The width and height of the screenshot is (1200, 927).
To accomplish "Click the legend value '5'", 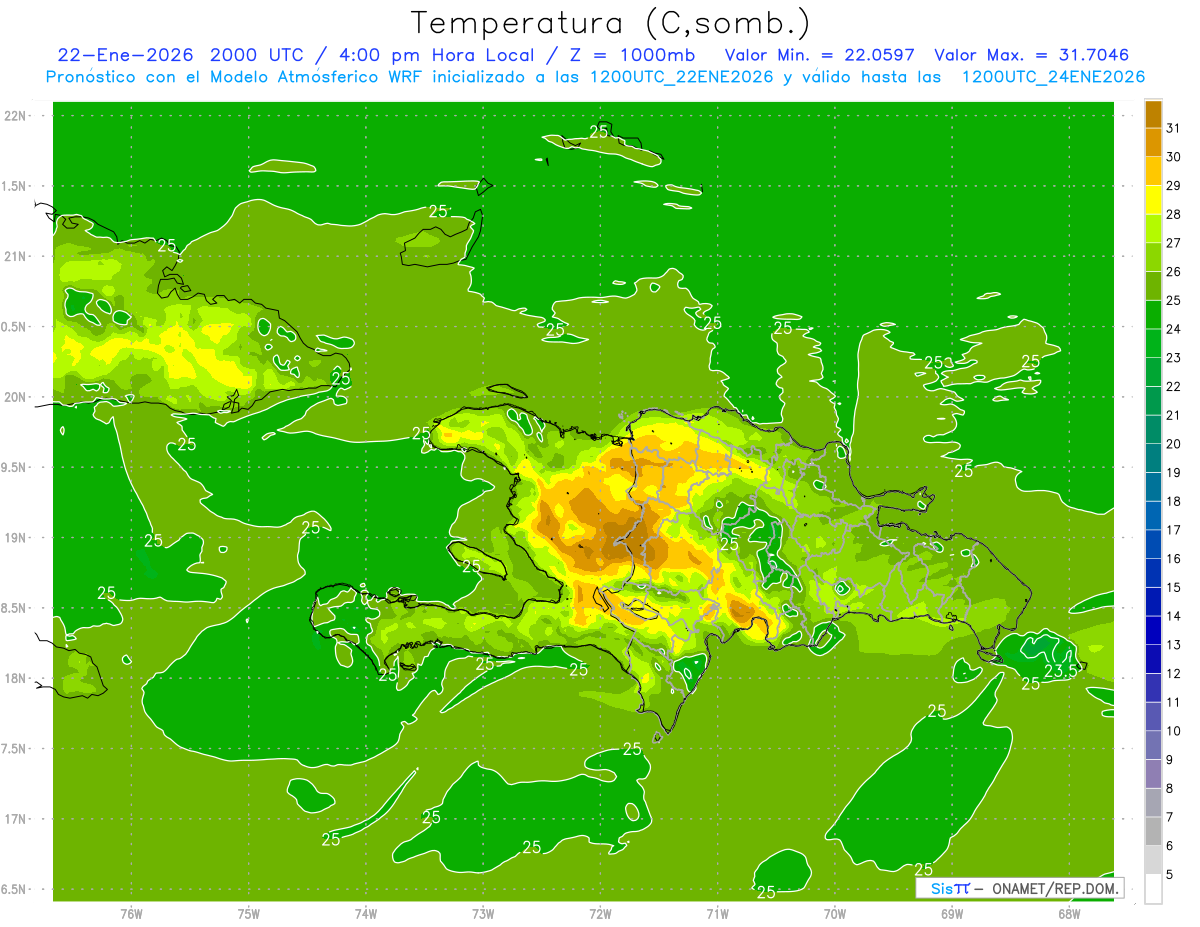I will pos(1170,874).
